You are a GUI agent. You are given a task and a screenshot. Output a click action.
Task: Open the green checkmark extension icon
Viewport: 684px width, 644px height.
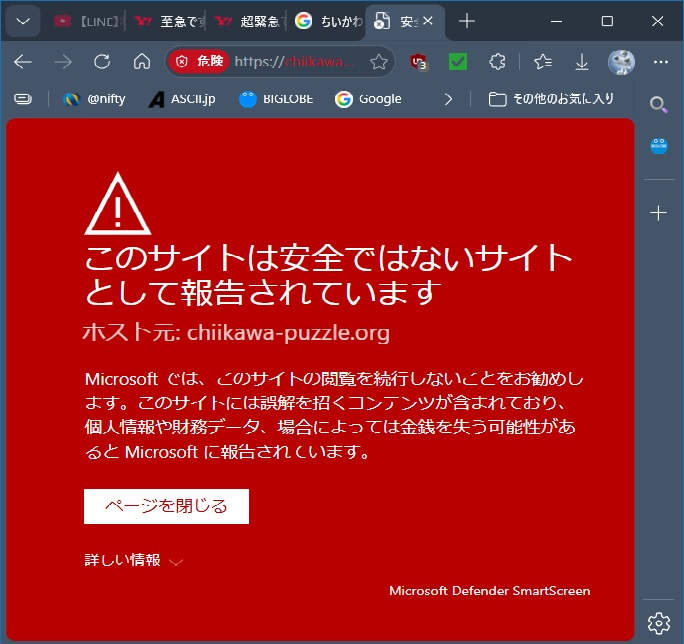pyautogui.click(x=458, y=62)
